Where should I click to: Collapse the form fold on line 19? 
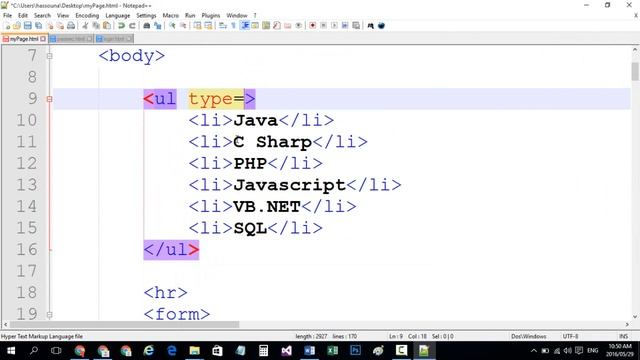tap(49, 315)
